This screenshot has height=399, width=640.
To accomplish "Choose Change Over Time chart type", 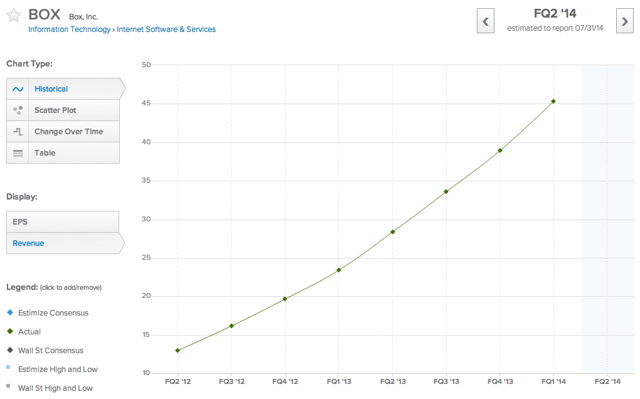I will pos(63,131).
